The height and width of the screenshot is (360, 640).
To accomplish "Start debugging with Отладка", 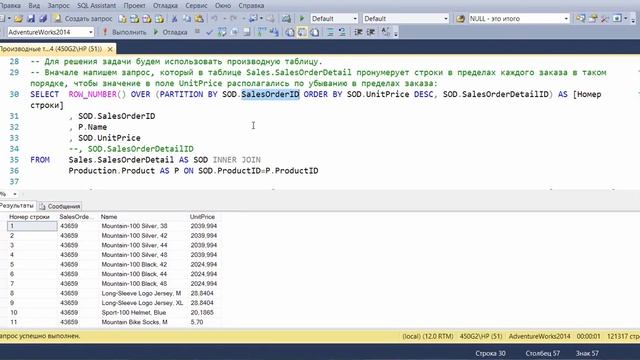I will click(x=171, y=32).
